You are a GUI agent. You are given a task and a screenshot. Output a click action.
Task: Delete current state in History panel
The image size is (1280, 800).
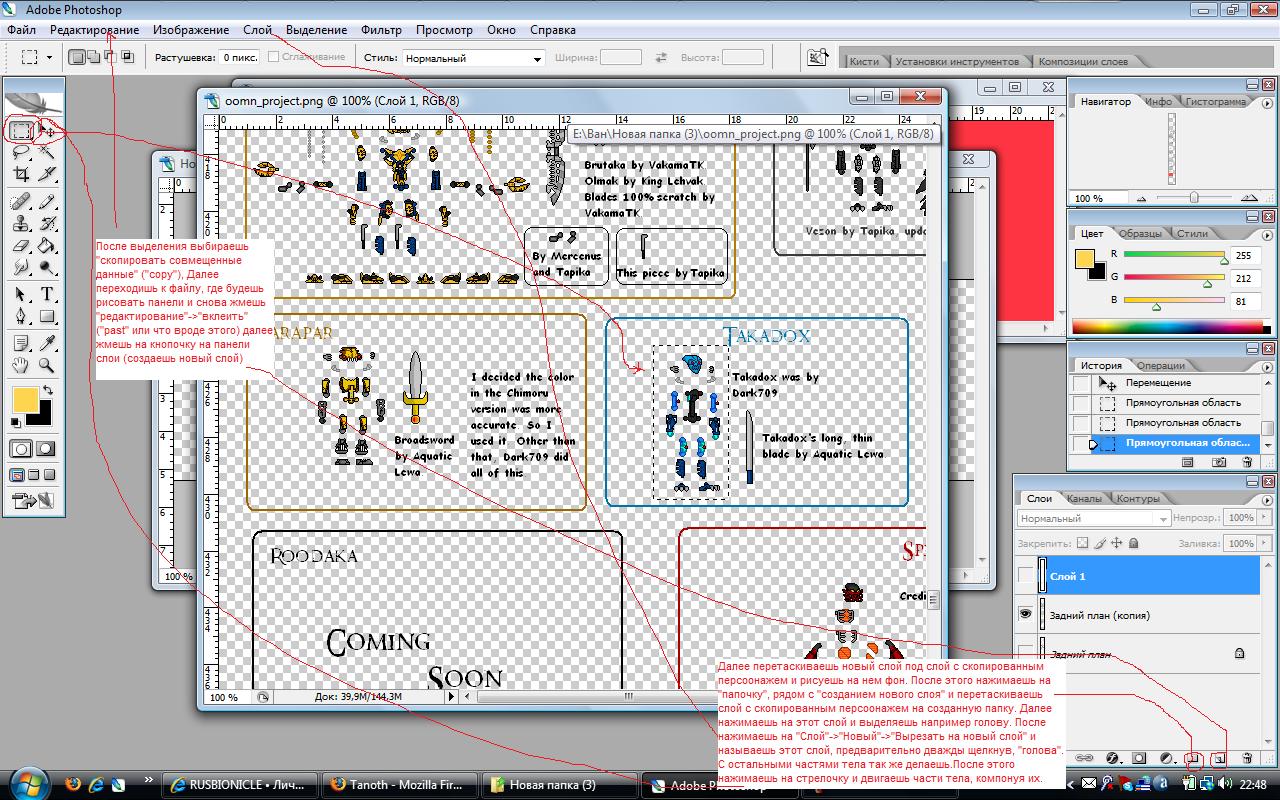pos(1247,462)
